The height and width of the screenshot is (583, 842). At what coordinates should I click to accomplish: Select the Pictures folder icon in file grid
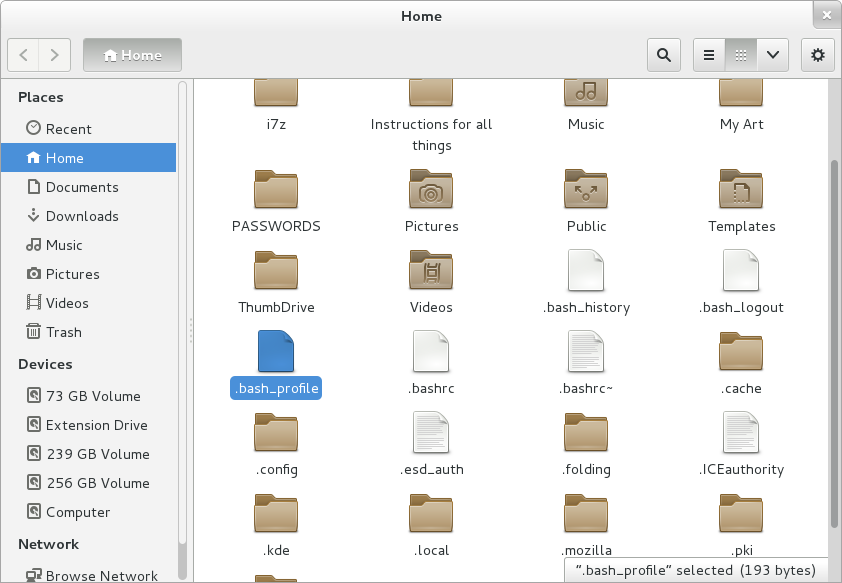pos(431,189)
